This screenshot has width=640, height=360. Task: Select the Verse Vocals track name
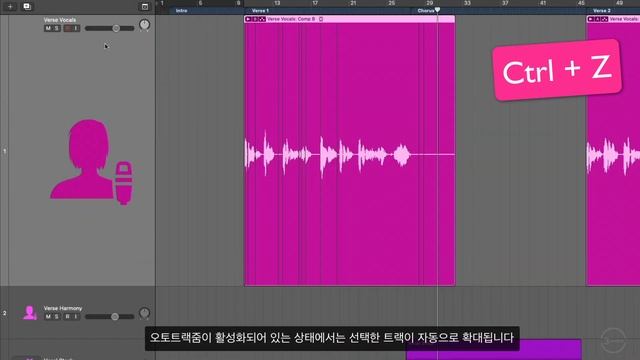coord(60,20)
